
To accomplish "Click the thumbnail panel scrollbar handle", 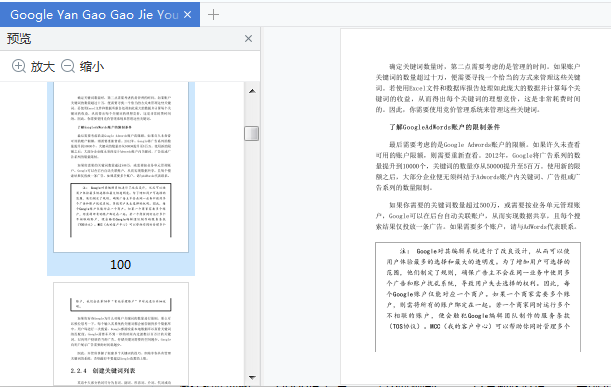I will click(x=252, y=134).
